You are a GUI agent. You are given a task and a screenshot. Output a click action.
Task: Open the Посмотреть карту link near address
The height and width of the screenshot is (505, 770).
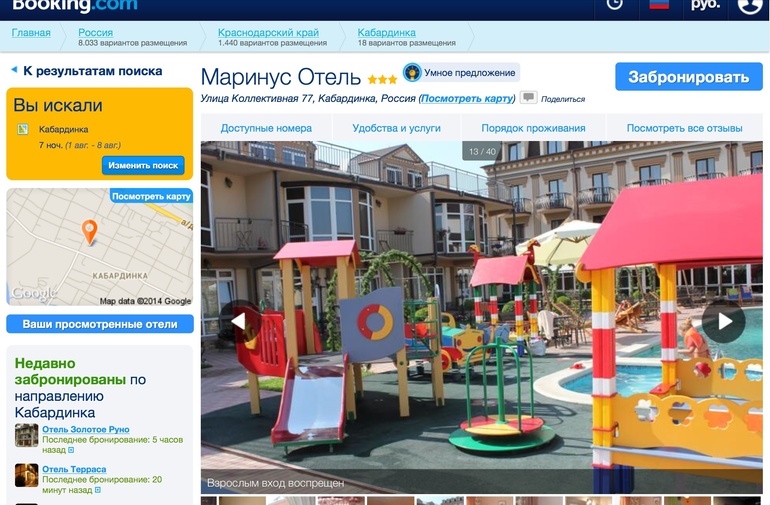pyautogui.click(x=467, y=99)
